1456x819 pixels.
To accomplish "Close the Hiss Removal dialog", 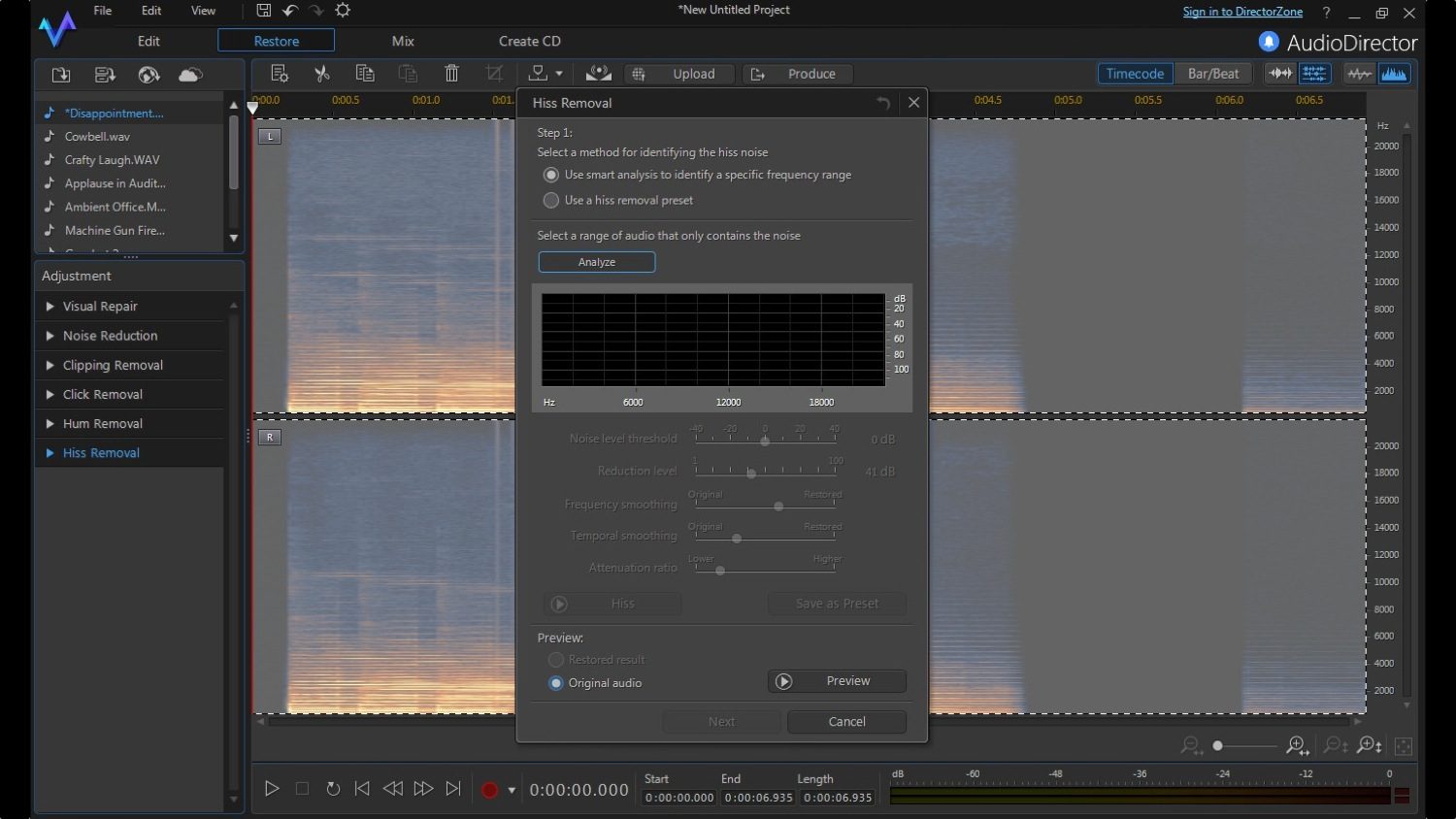I will point(913,103).
